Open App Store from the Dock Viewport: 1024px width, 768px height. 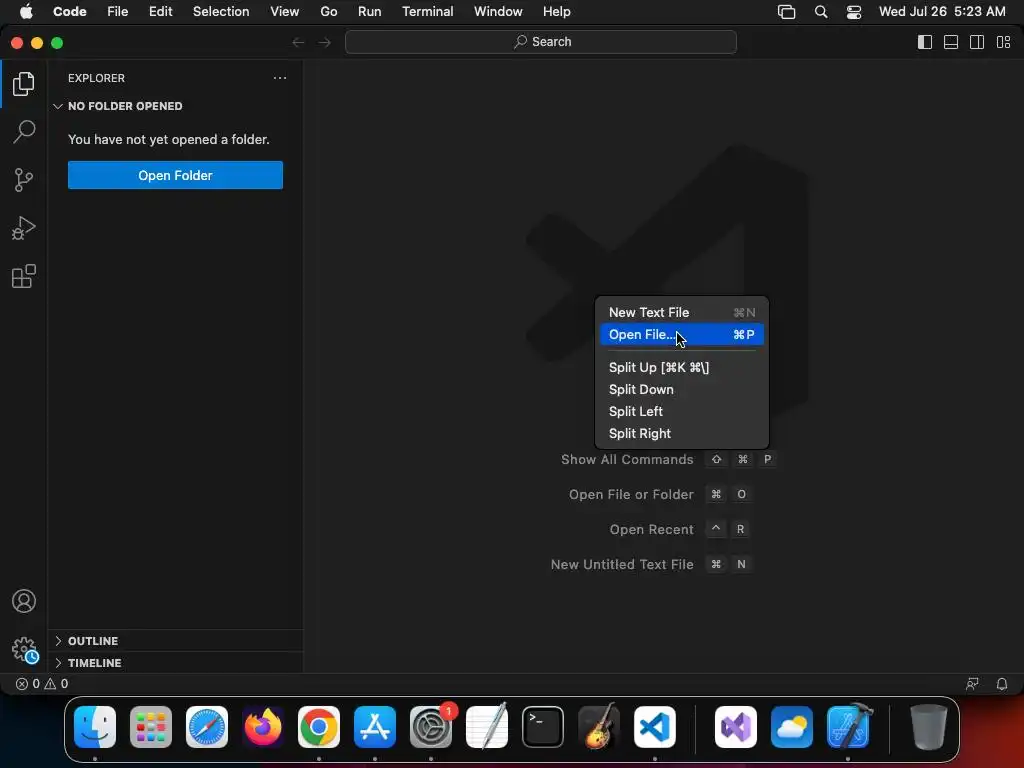(x=375, y=727)
